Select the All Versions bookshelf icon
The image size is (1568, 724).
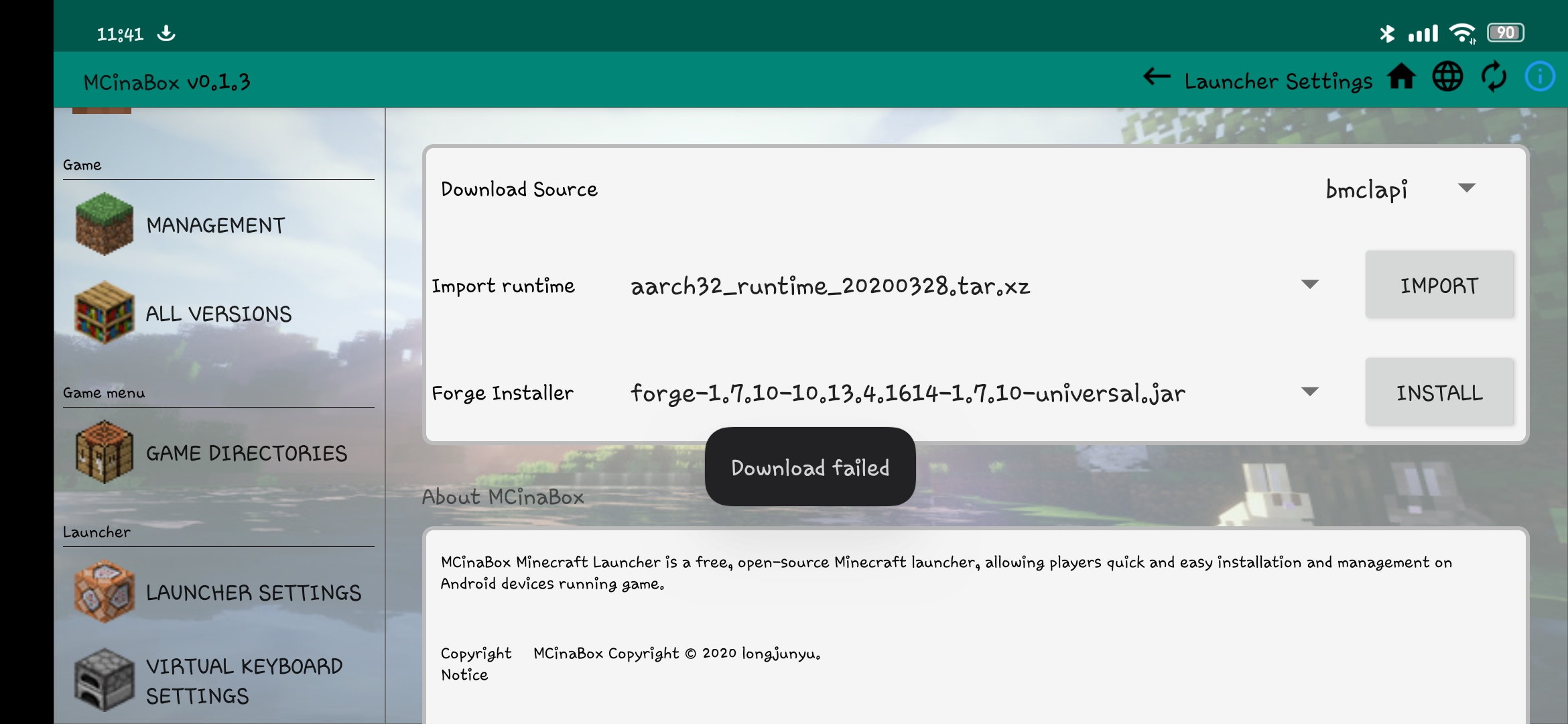click(103, 311)
